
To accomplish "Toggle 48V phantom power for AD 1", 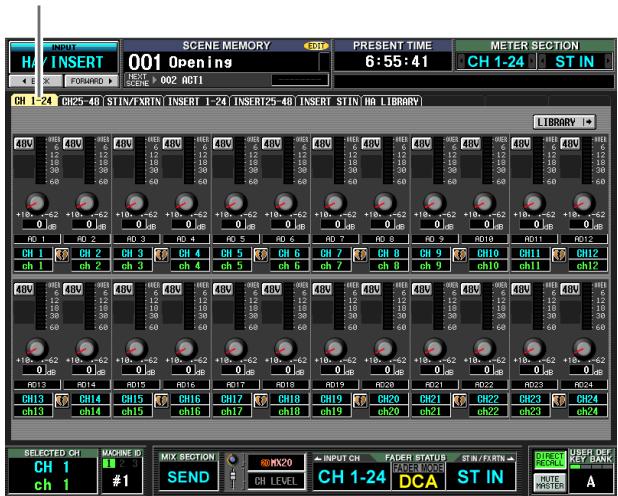I will 24,144.
